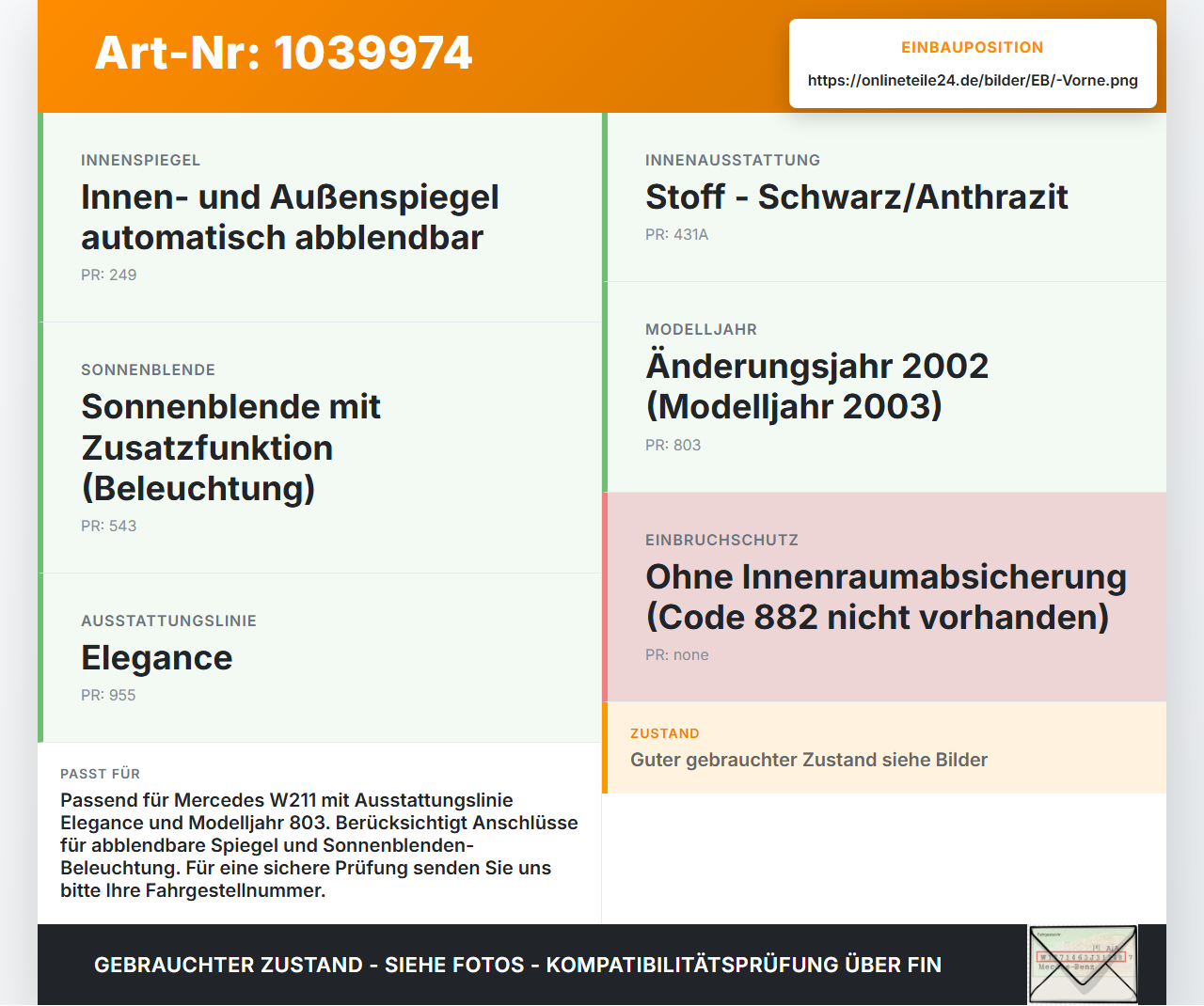Select the Innen- und Außenspiegel automatisch abblendbar card

pyautogui.click(x=320, y=217)
